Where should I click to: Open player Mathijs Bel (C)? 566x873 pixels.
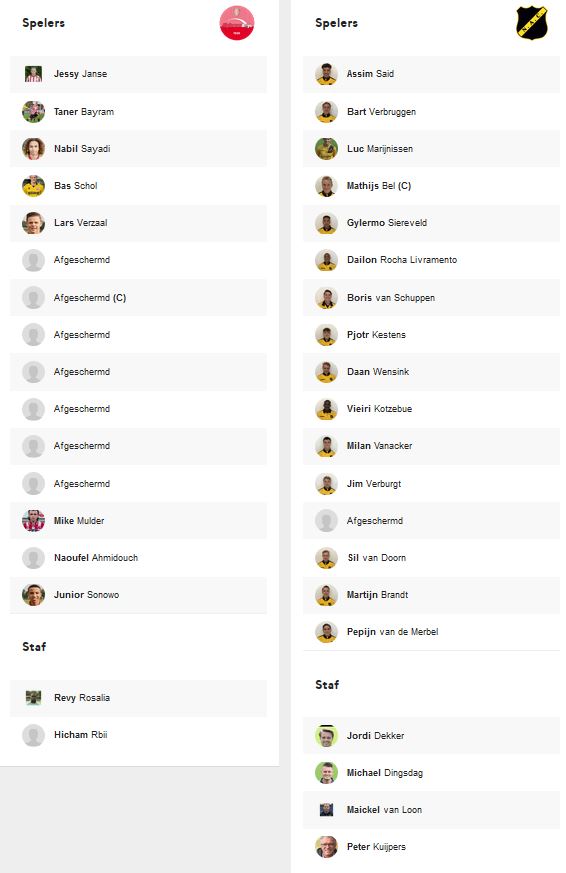coord(431,186)
